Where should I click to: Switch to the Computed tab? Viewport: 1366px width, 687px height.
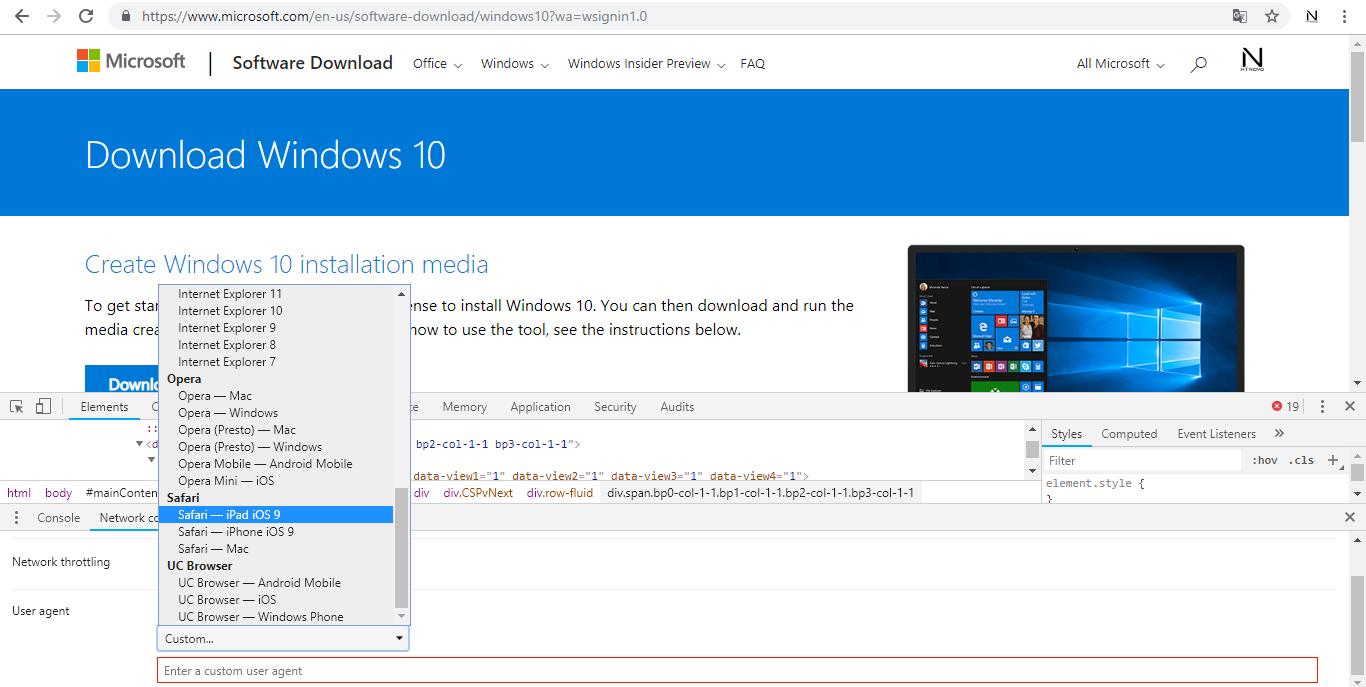1129,433
